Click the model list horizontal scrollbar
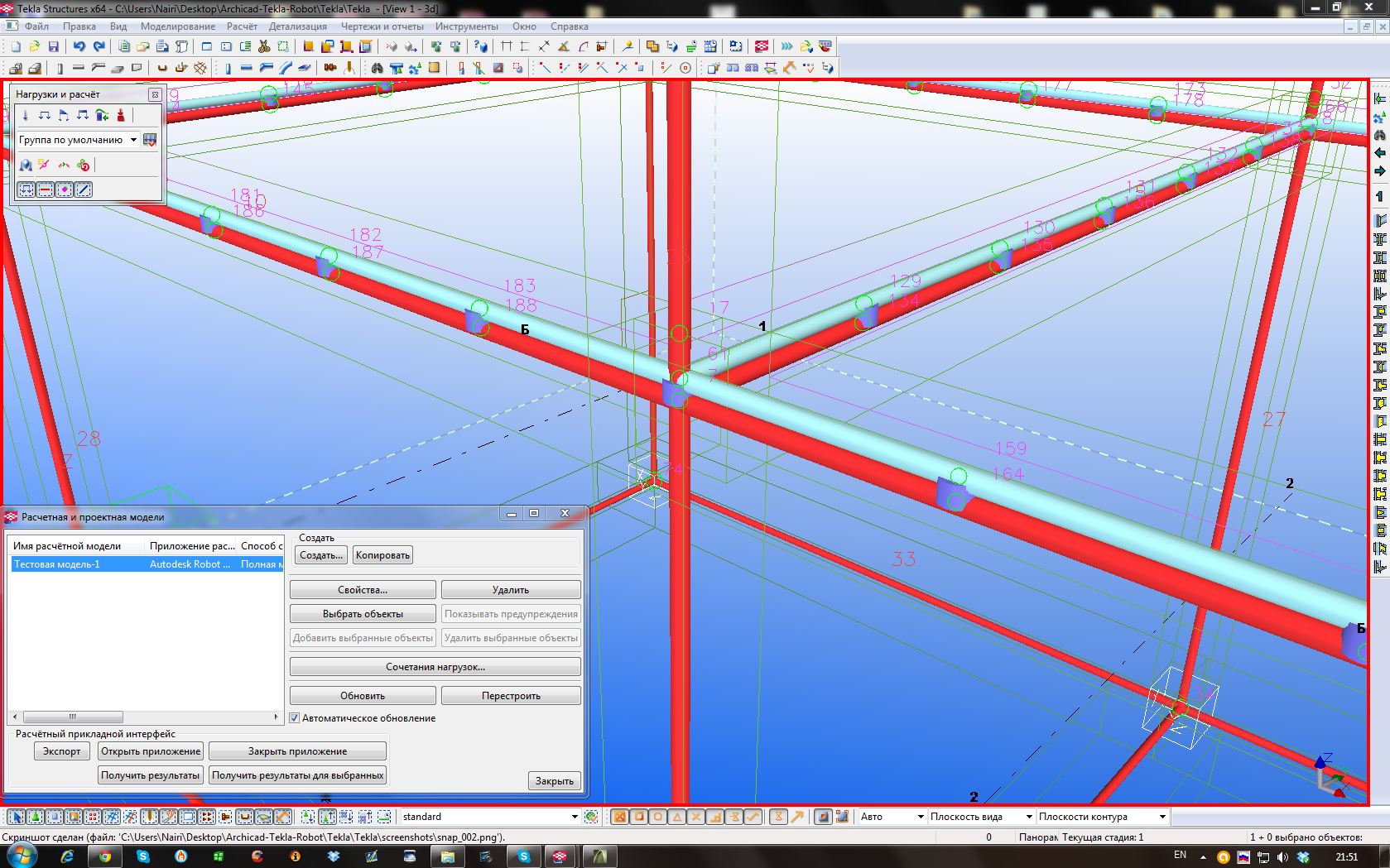The width and height of the screenshot is (1390, 868). 73,717
